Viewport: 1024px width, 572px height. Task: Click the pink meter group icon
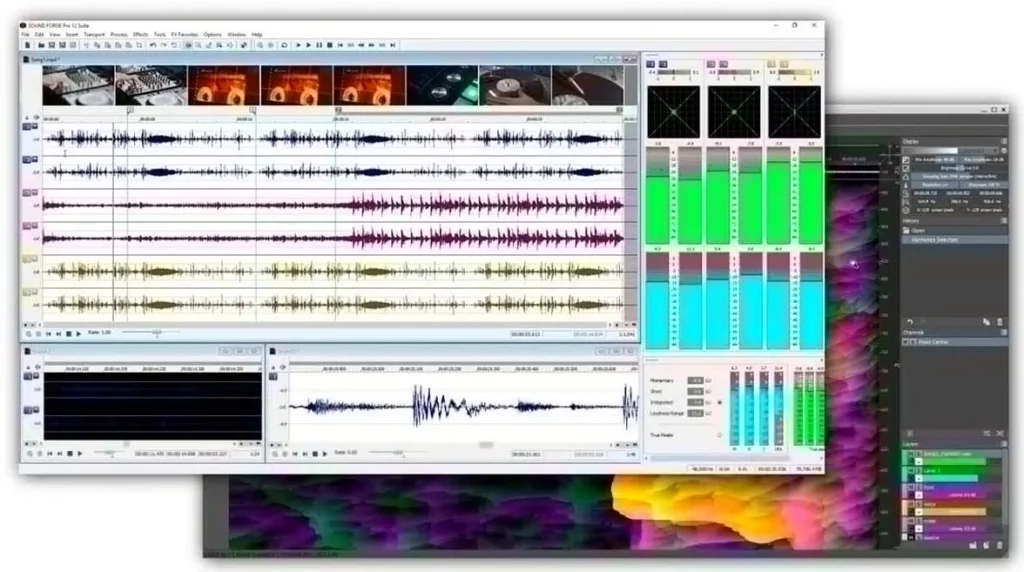711,64
